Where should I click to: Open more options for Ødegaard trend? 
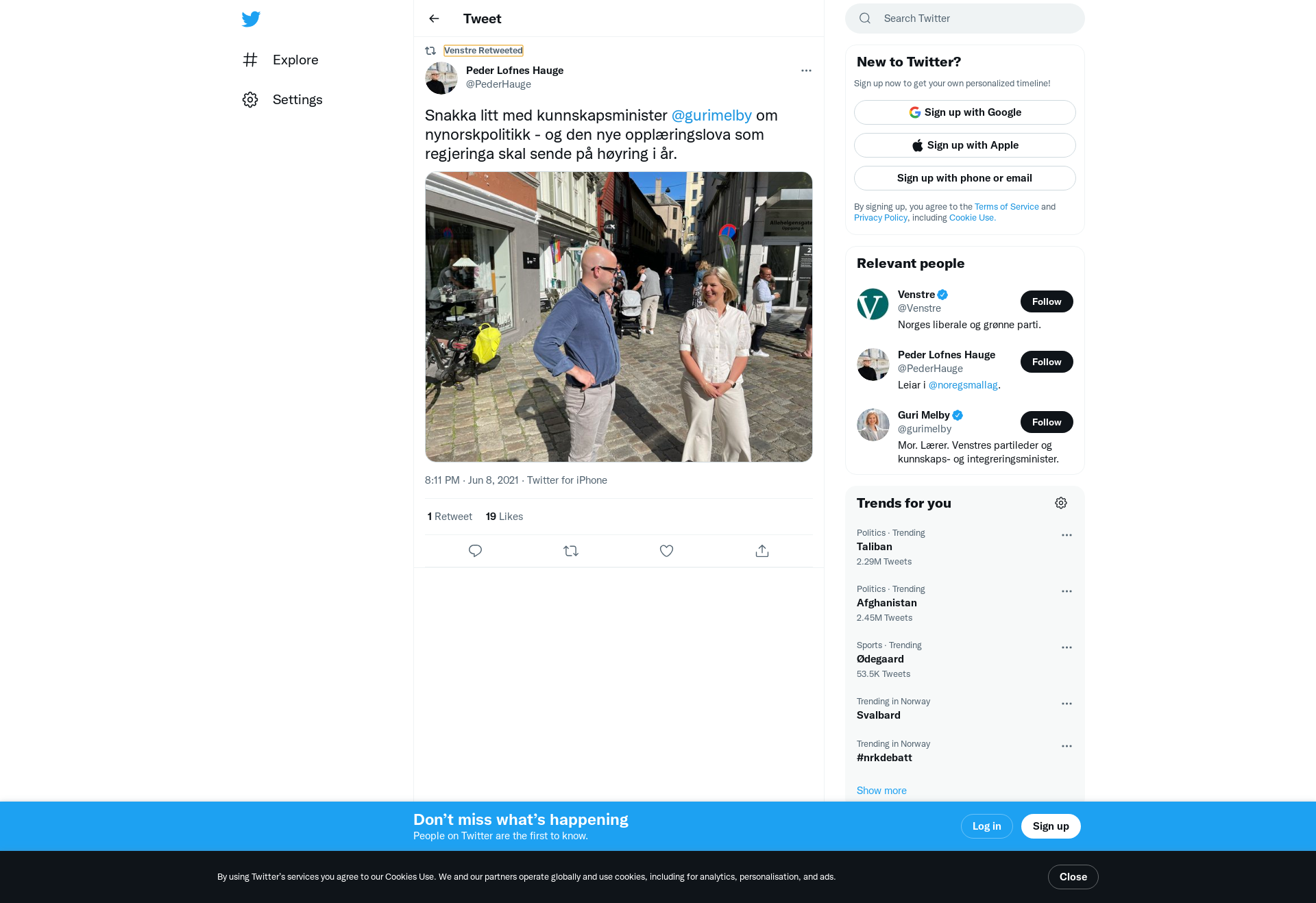point(1067,647)
